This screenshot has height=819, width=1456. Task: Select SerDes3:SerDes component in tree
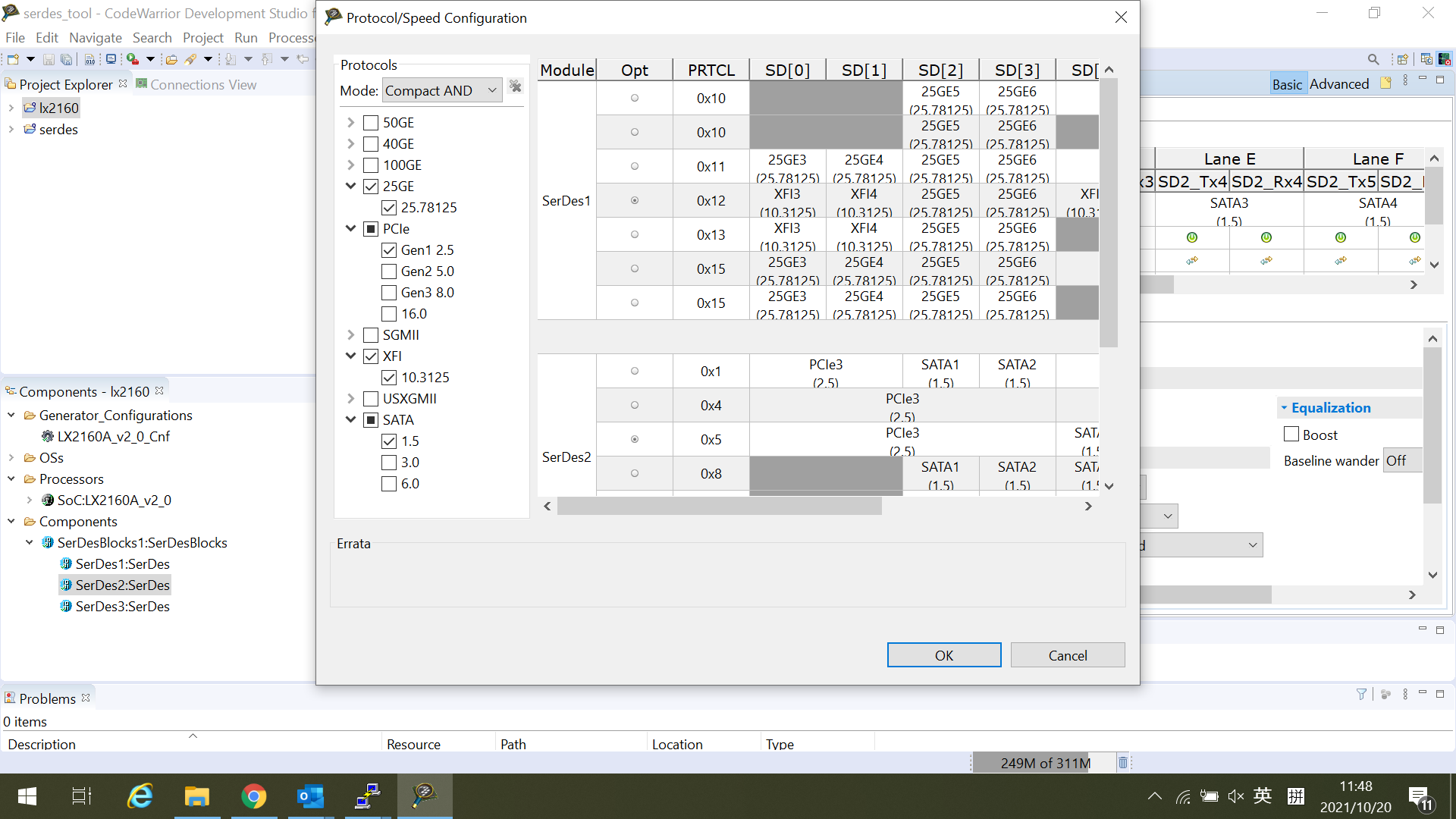[122, 607]
